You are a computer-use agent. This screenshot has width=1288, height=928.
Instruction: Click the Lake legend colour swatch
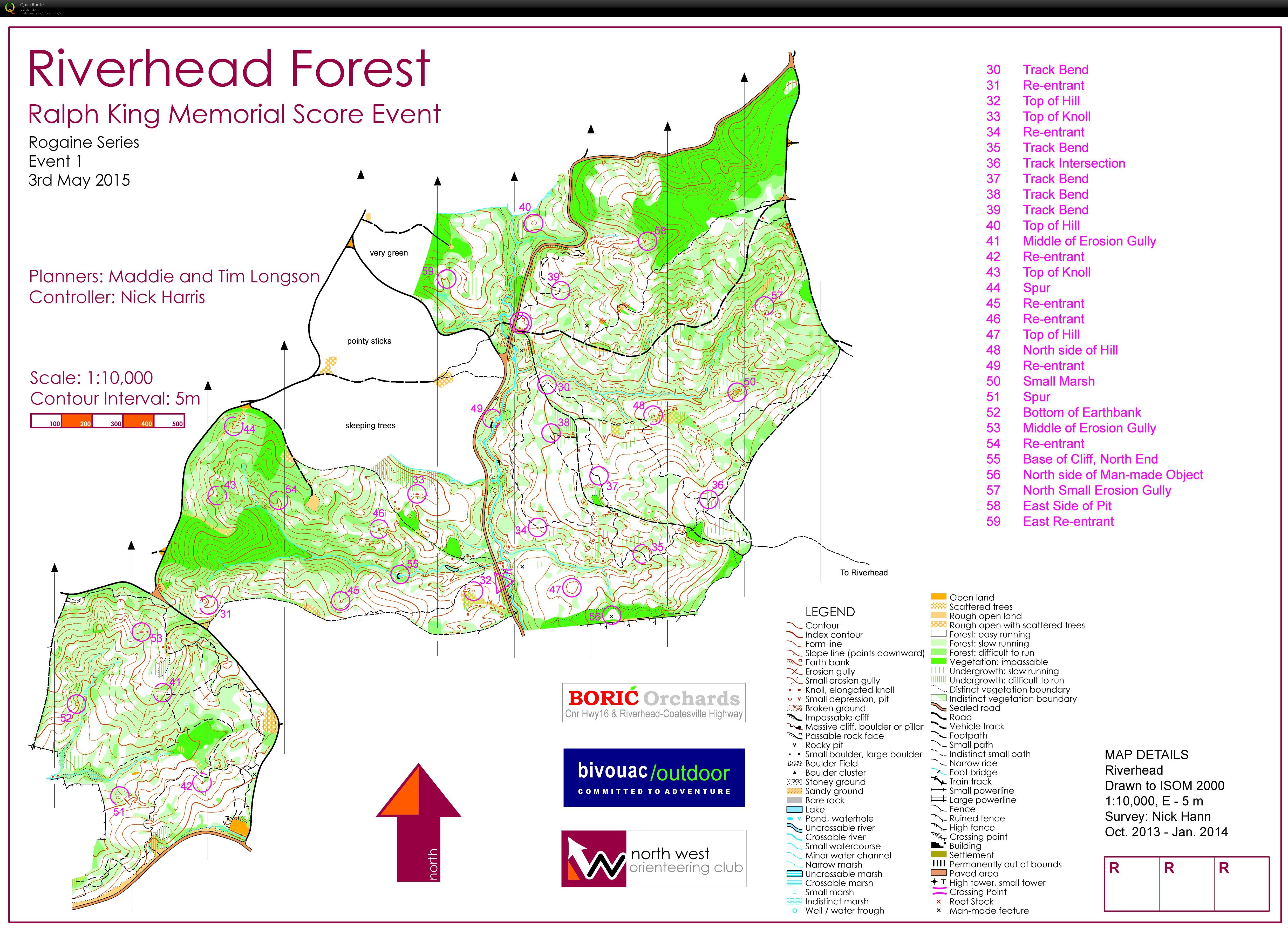click(x=794, y=809)
